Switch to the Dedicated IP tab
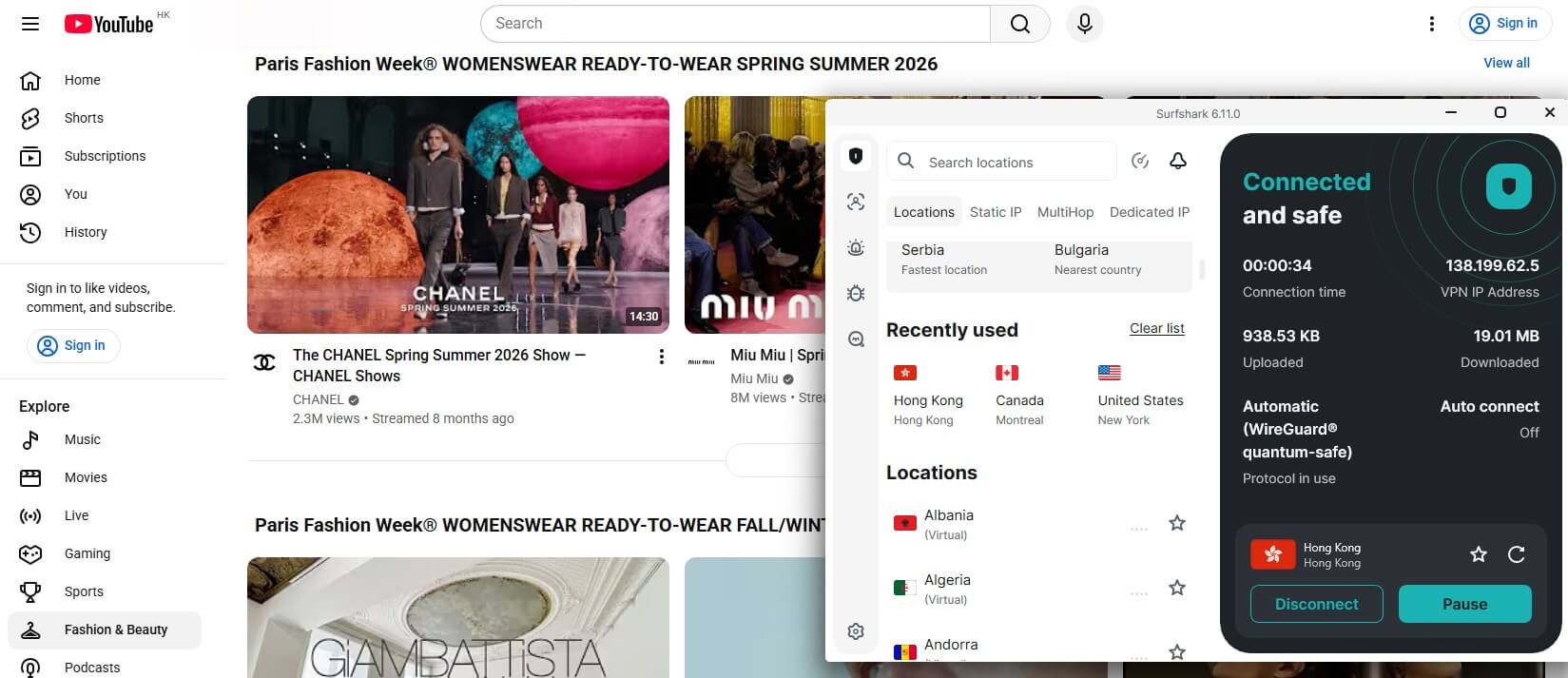Viewport: 1568px width, 678px height. (x=1149, y=212)
